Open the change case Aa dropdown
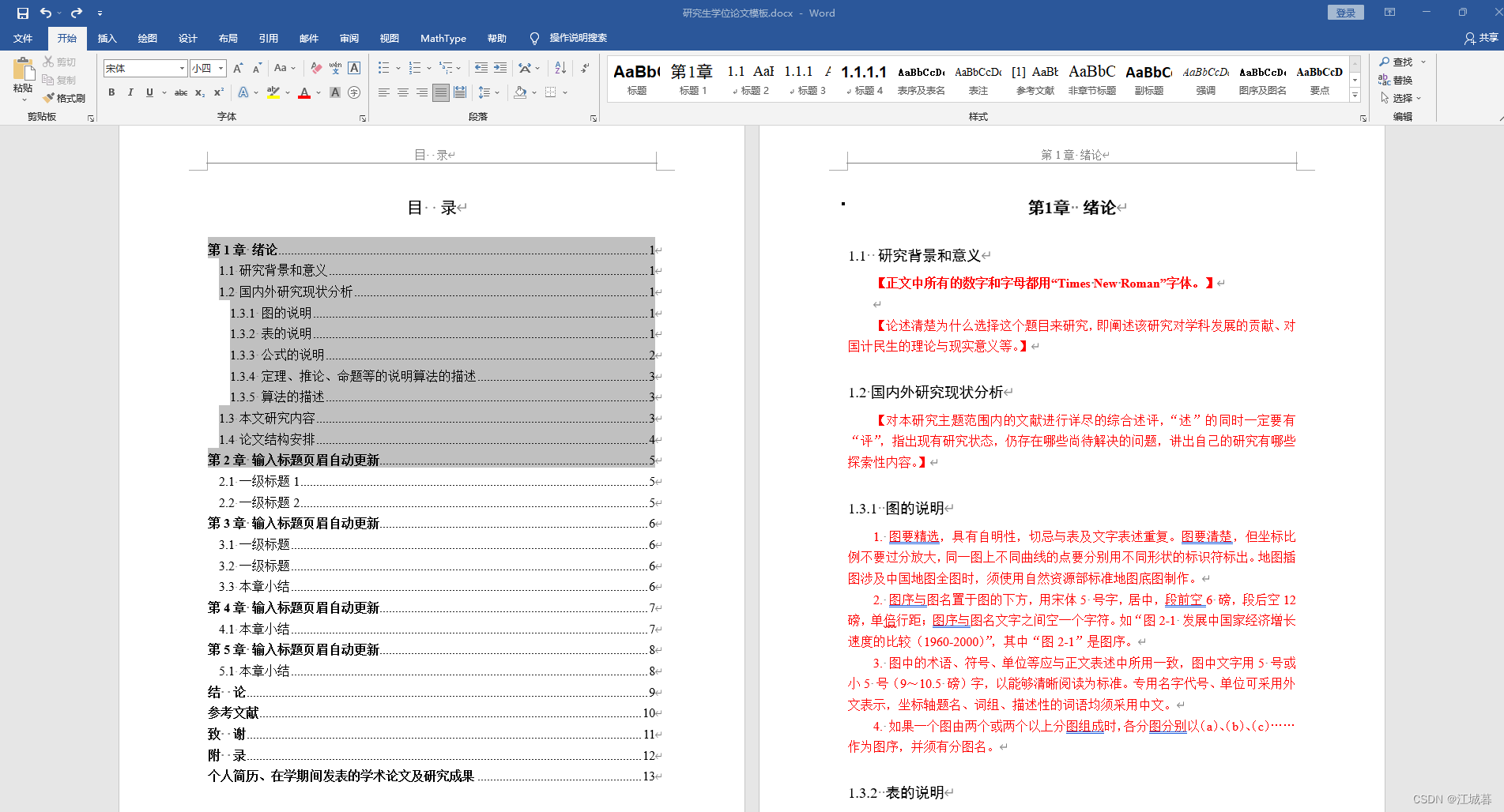The width and height of the screenshot is (1504, 812). point(285,69)
